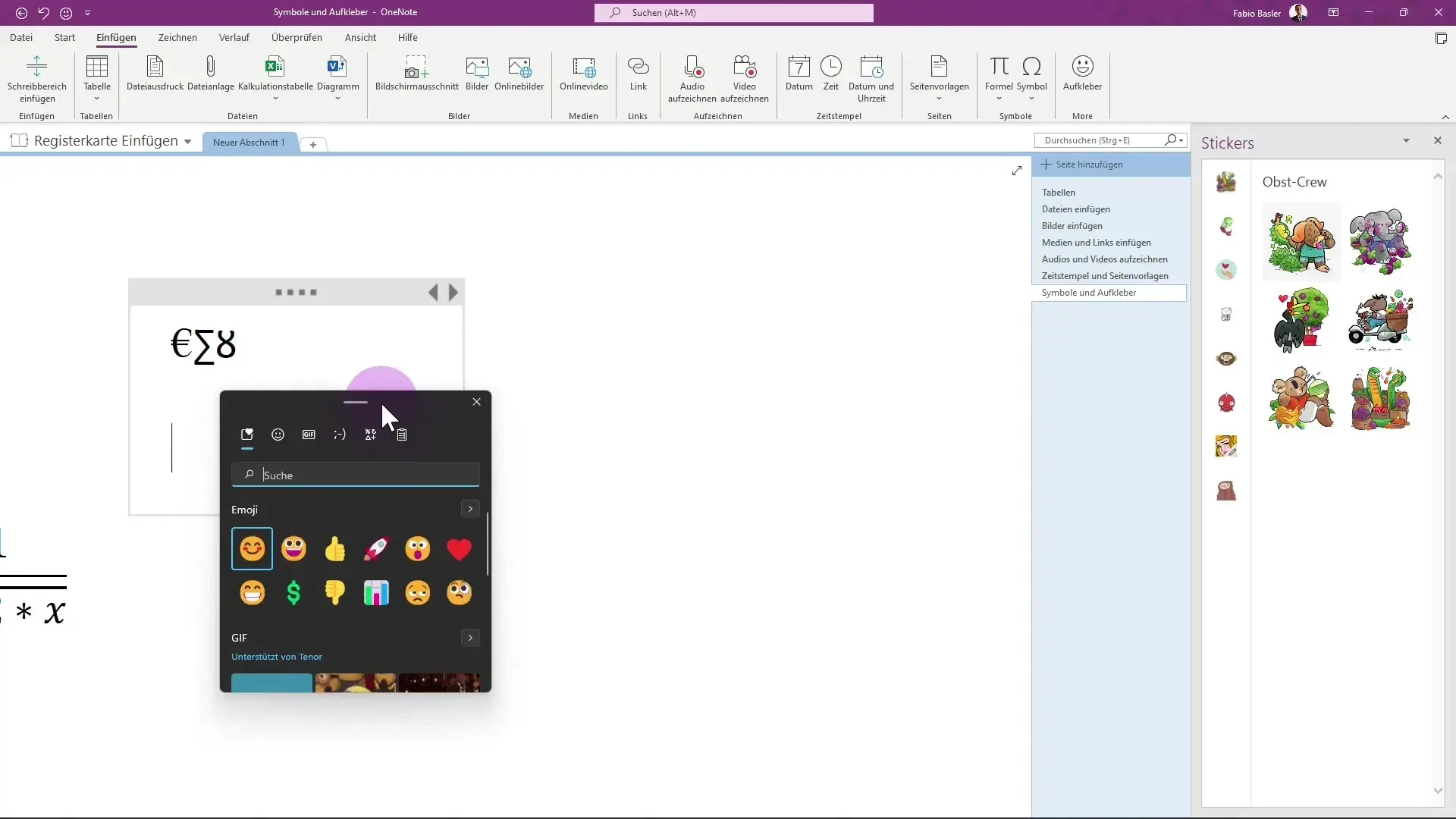Take a Bildschirmausschnitt screen clipping
Screen dimensions: 1456x819
click(416, 74)
